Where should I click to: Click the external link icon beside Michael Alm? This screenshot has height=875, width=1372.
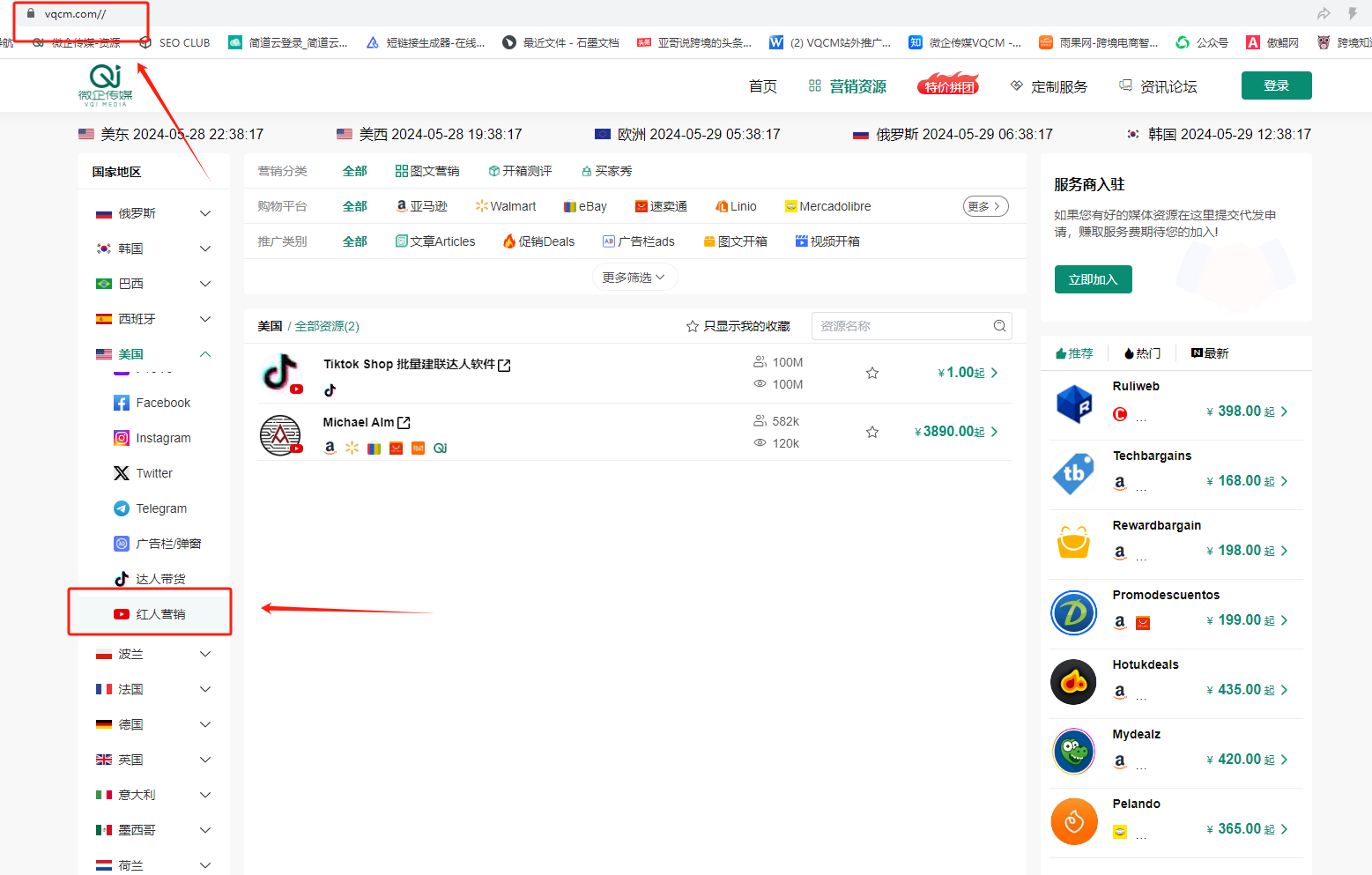404,423
